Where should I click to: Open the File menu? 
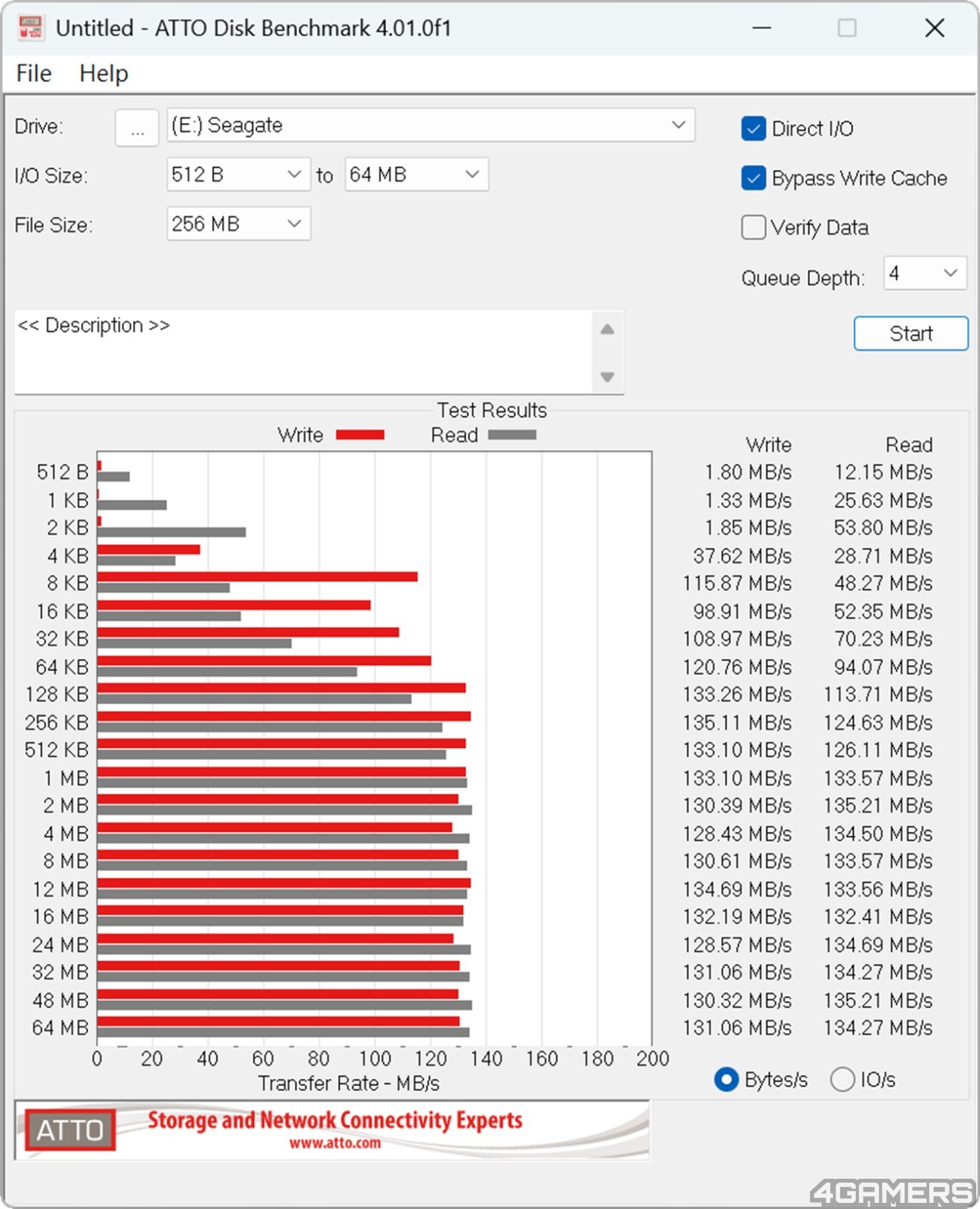point(34,73)
